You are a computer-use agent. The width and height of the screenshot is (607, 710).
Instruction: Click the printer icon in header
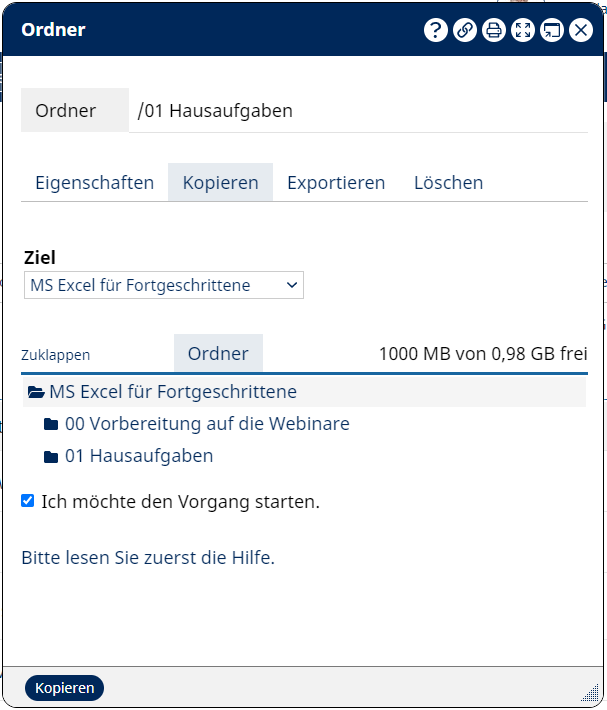click(x=493, y=30)
